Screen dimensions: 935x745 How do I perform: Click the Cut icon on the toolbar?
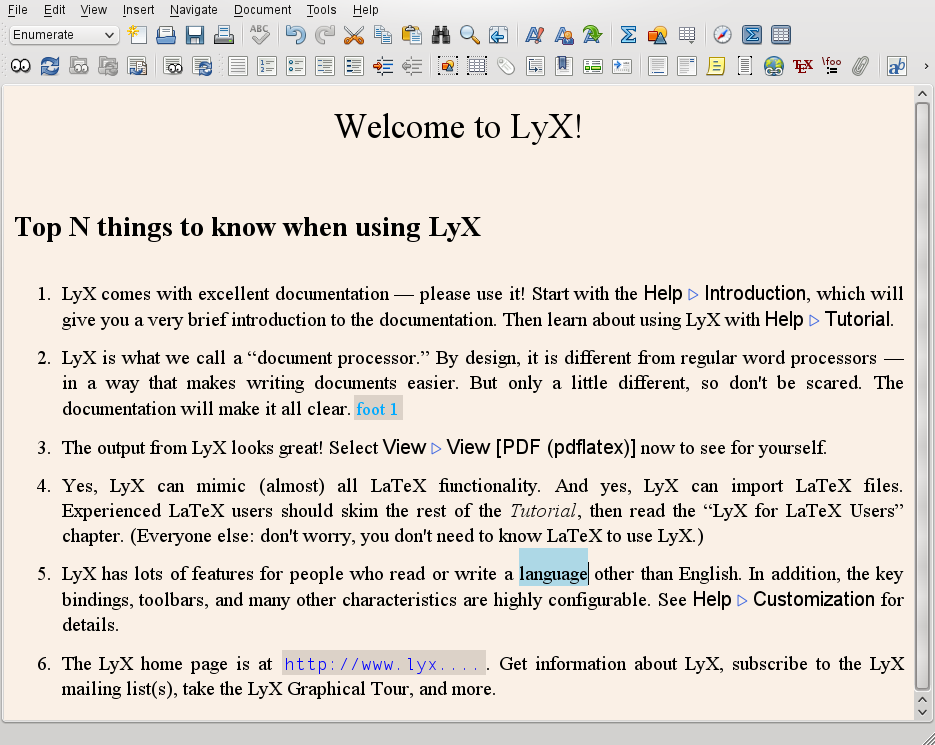pyautogui.click(x=354, y=34)
